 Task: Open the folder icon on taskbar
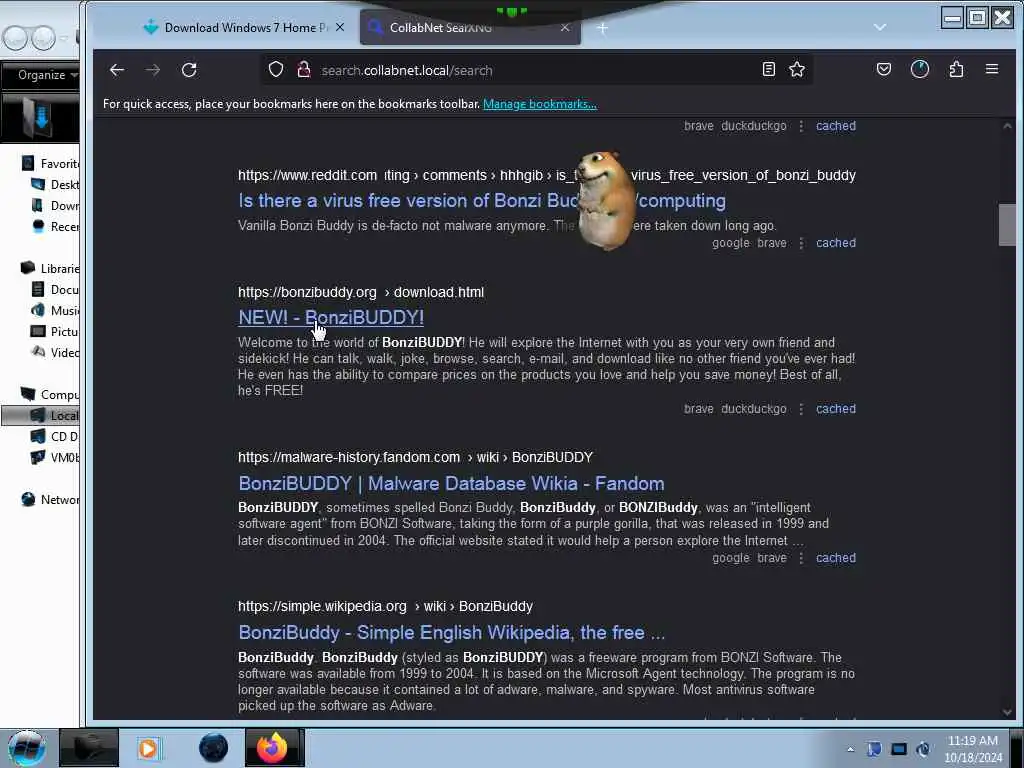pyautogui.click(x=89, y=748)
